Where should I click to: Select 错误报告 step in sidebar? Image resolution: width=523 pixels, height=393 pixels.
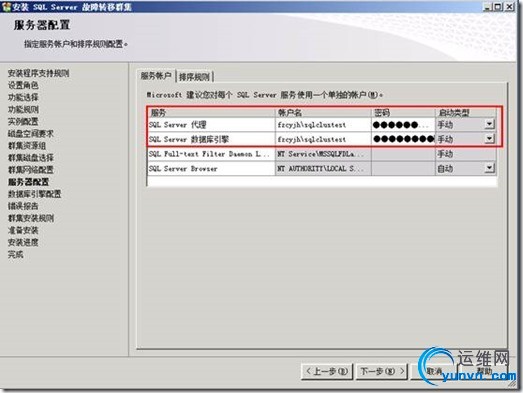point(23,206)
